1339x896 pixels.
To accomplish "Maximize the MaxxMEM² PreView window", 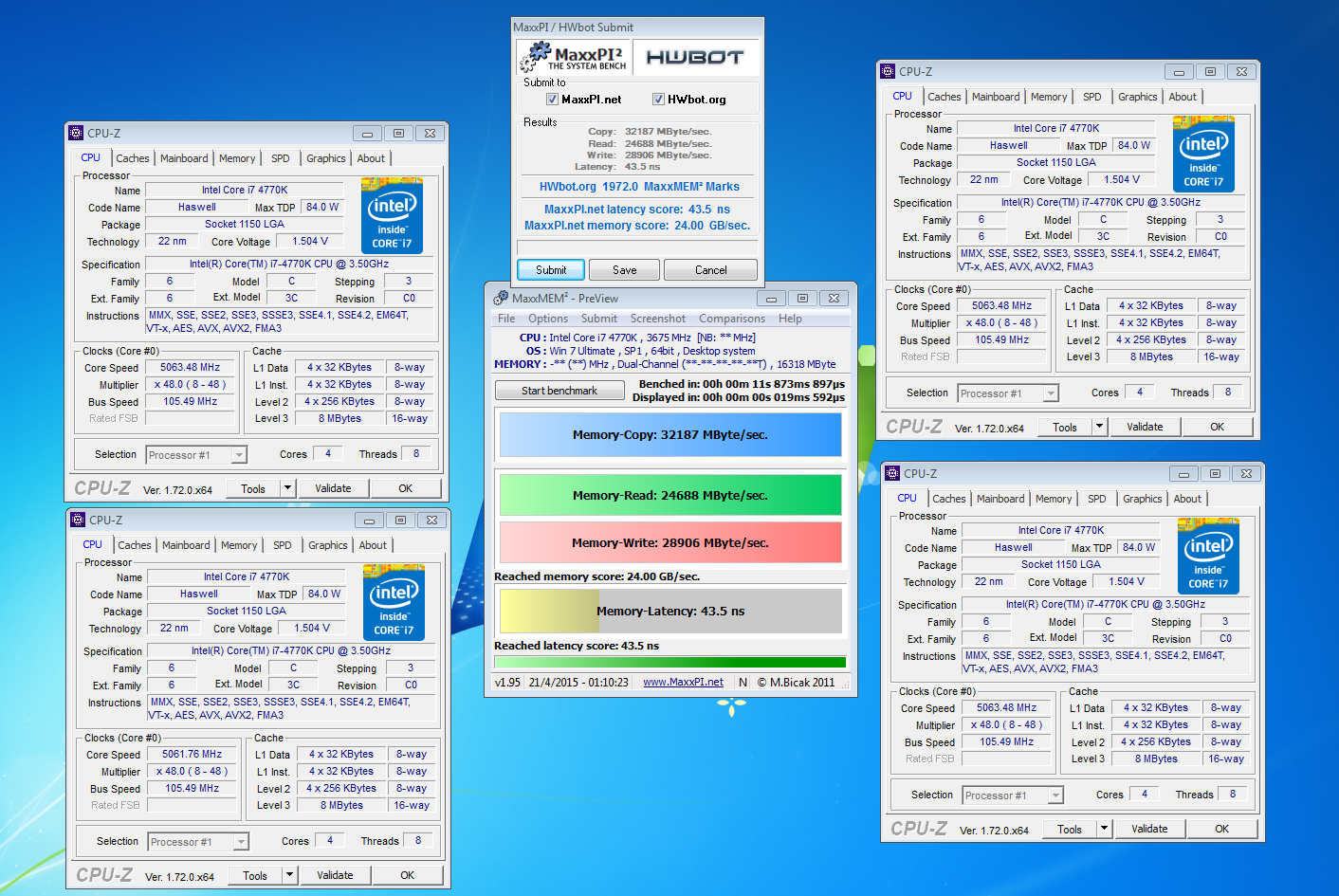I will (802, 299).
